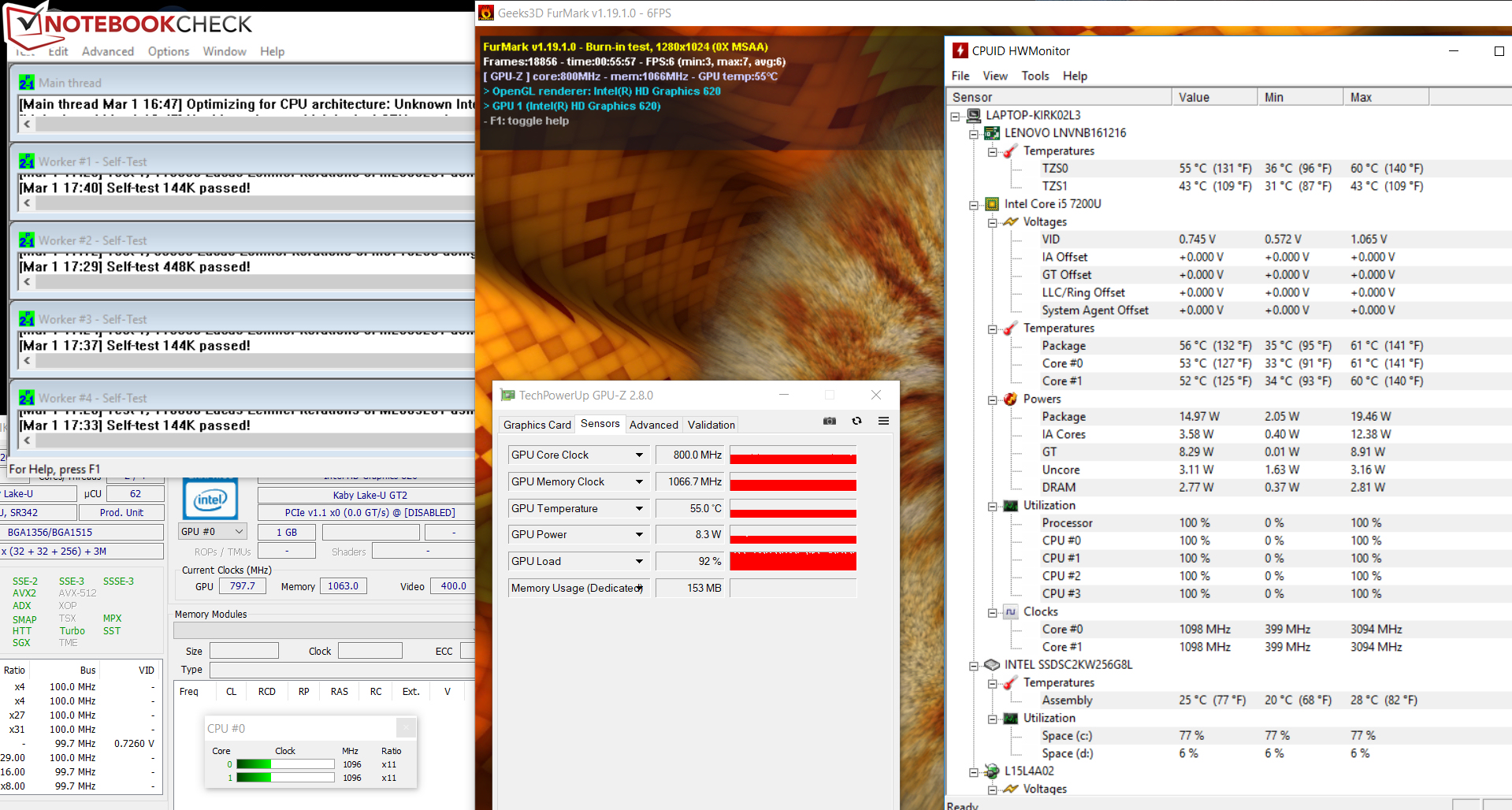Collapse the LAPTOP-KIRK02L3 tree node
1512x810 pixels.
click(955, 116)
